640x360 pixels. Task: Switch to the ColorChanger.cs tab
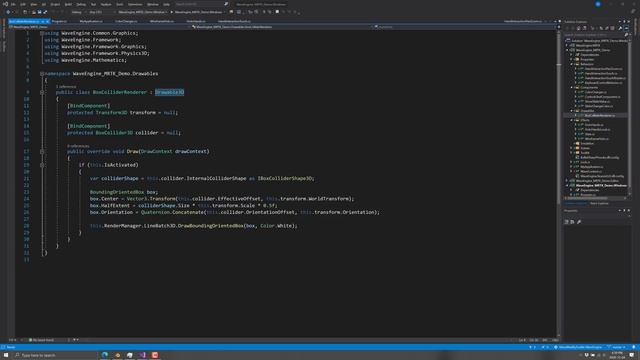[x=126, y=21]
